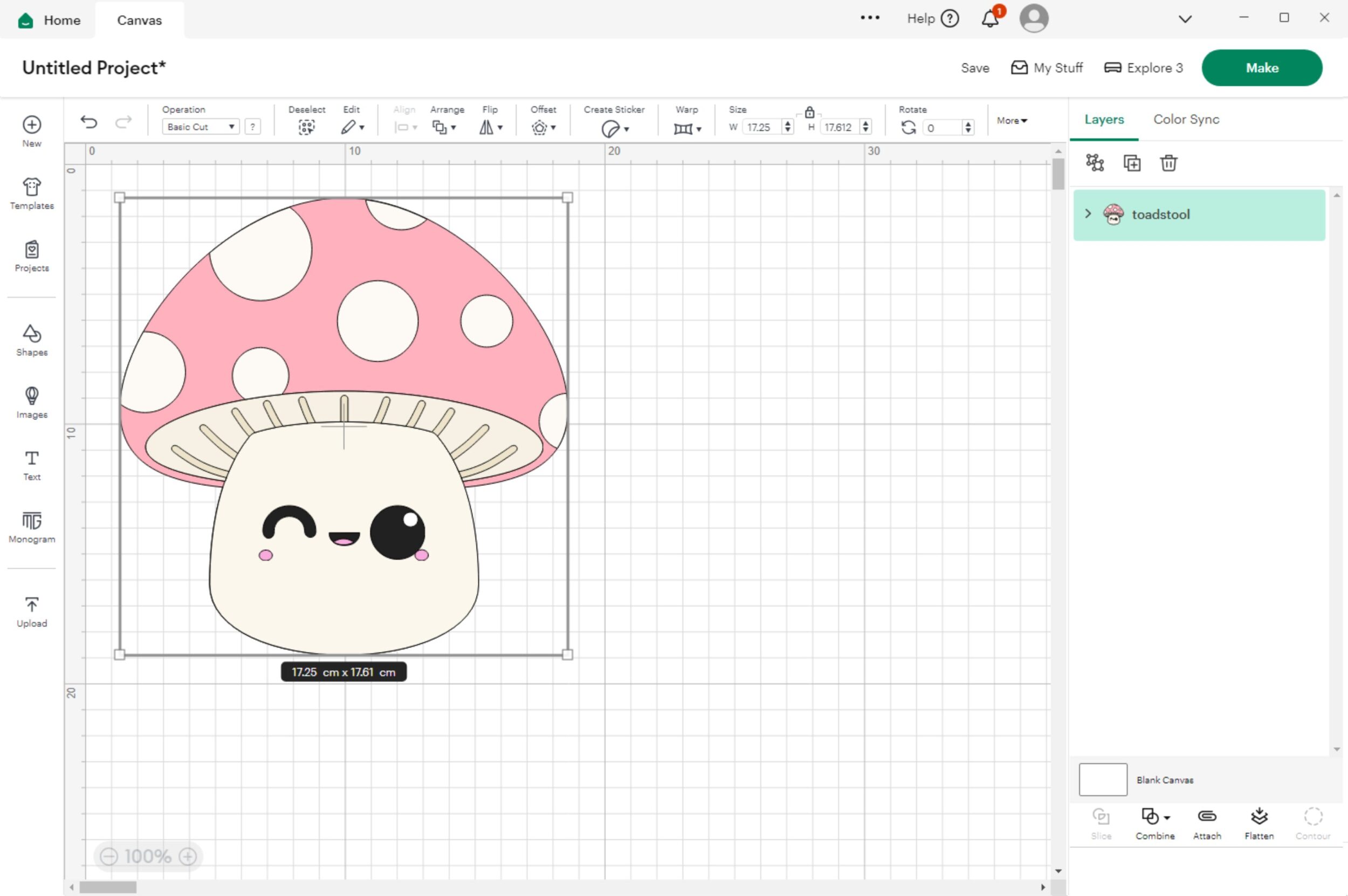Image resolution: width=1348 pixels, height=896 pixels.
Task: Switch to the Color Sync tab
Action: (x=1186, y=120)
